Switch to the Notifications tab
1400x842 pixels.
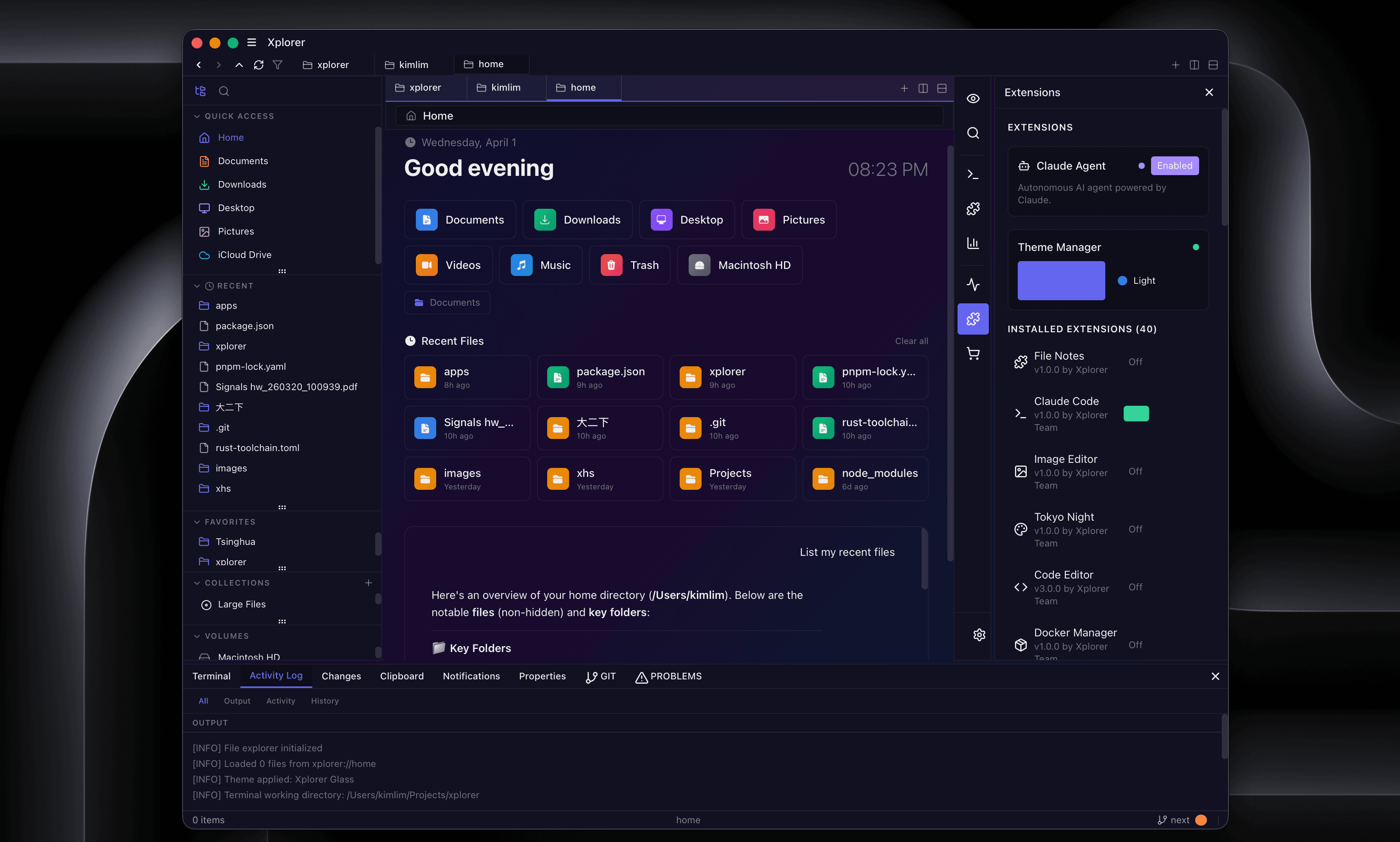pos(471,676)
